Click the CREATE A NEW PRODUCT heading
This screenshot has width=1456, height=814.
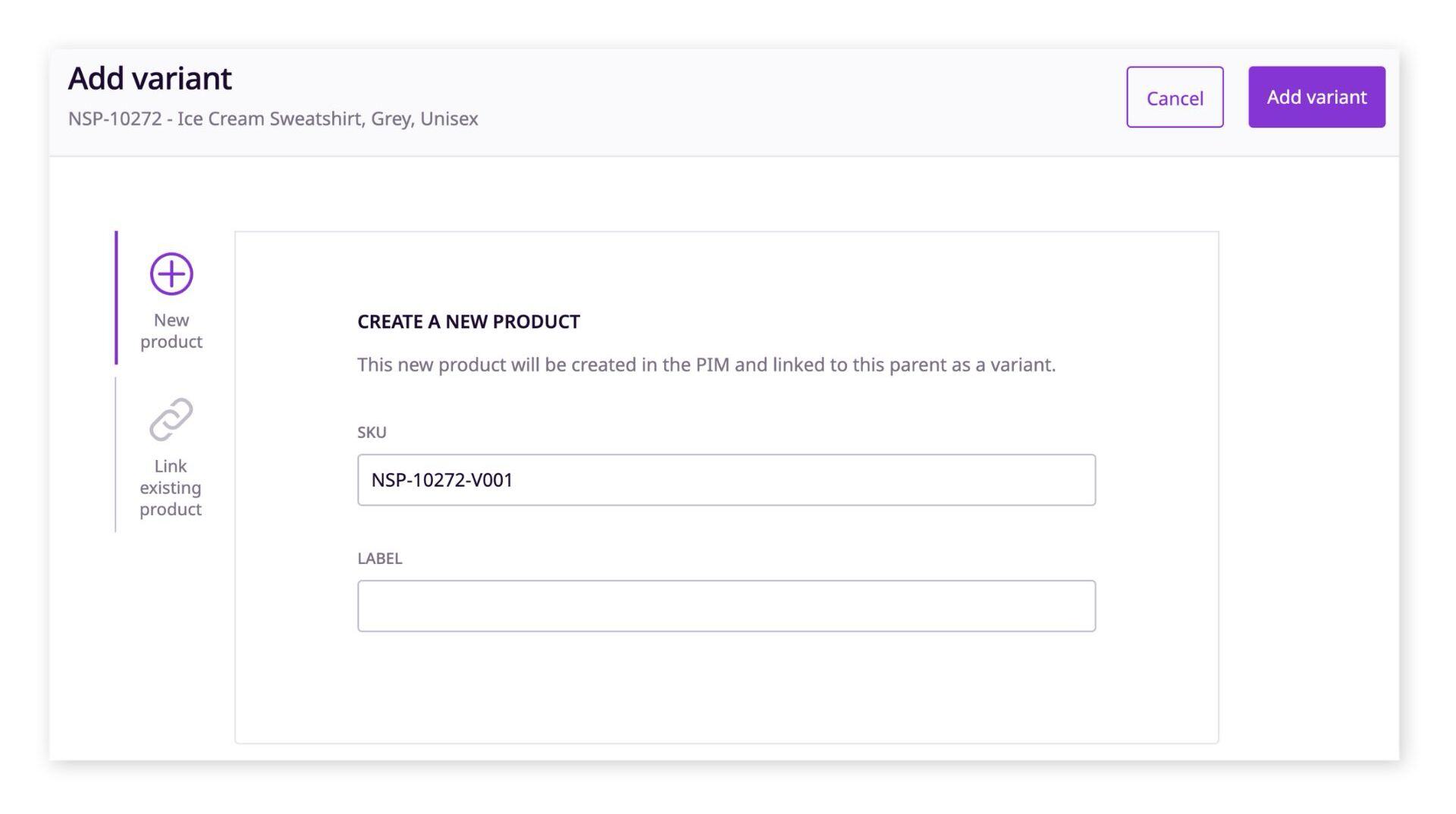[x=469, y=321]
